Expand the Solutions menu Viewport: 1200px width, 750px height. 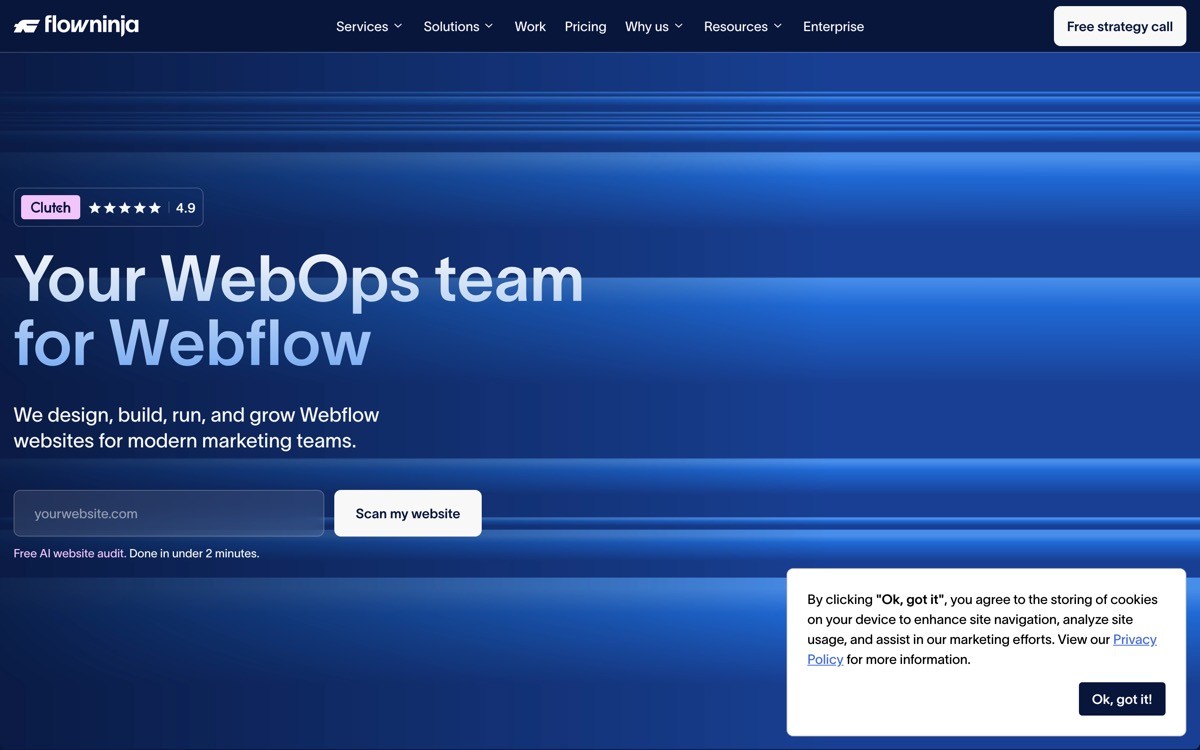[458, 27]
